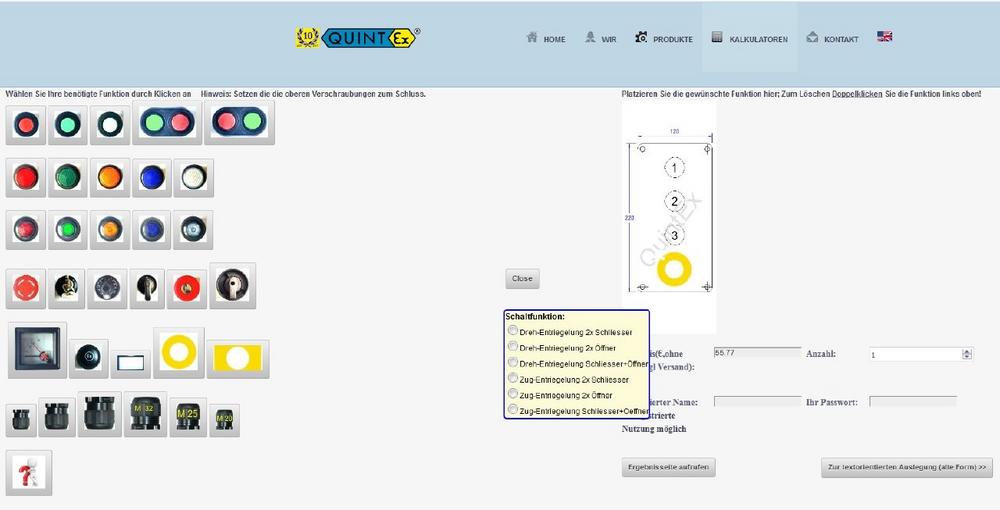Pick the yellow rectangular label with white circle
Screen dimensions: 1000x510
(238, 359)
